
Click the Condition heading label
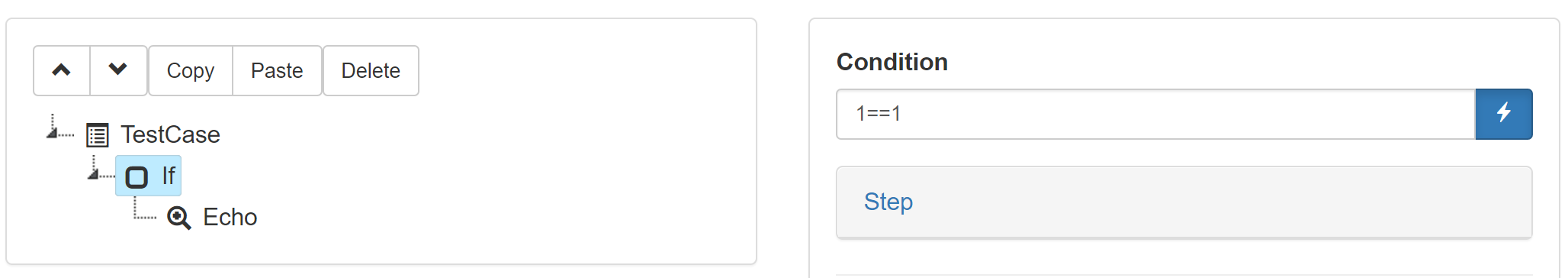tap(892, 62)
